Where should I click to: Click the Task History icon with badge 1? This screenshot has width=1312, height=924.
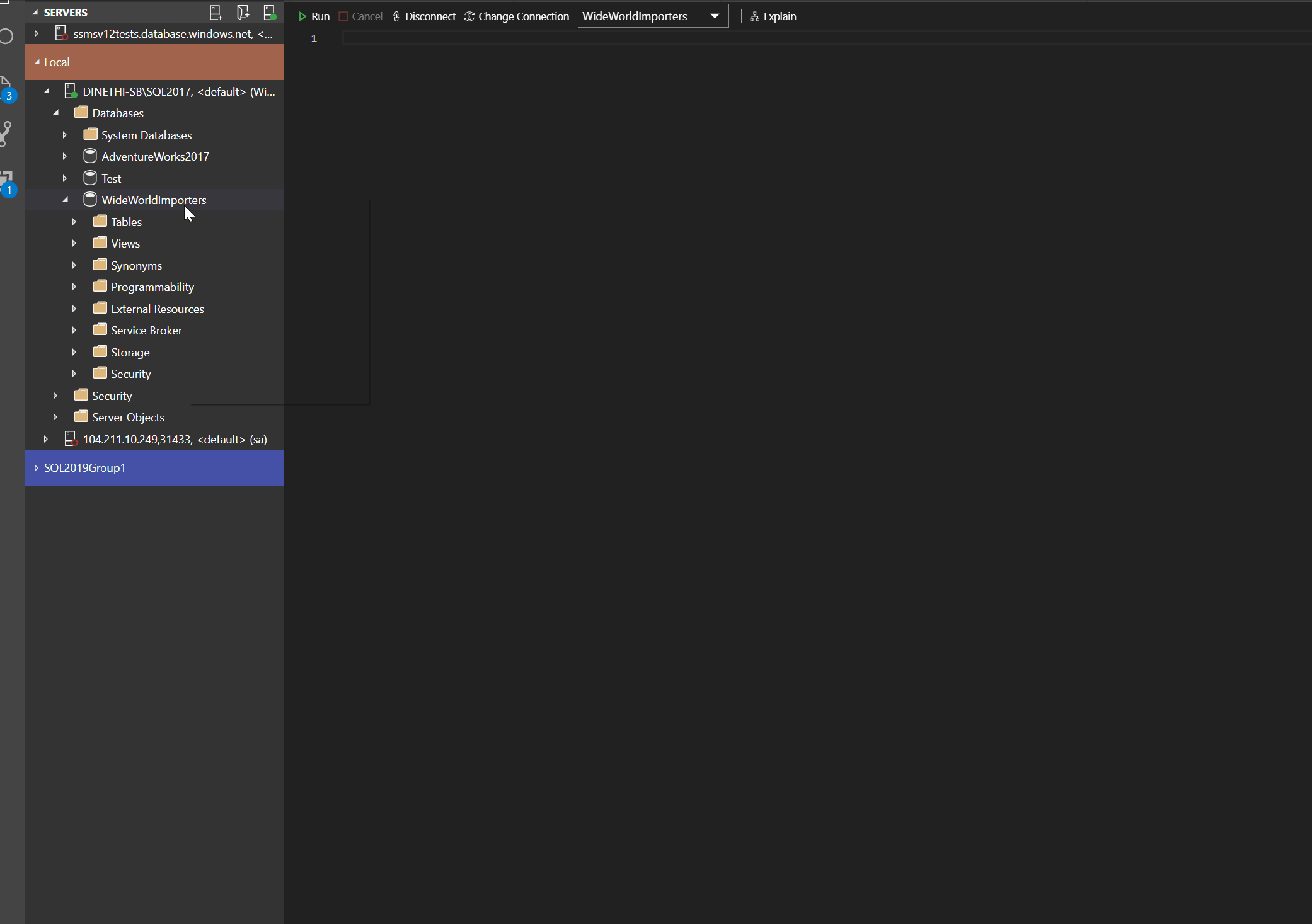point(8,180)
